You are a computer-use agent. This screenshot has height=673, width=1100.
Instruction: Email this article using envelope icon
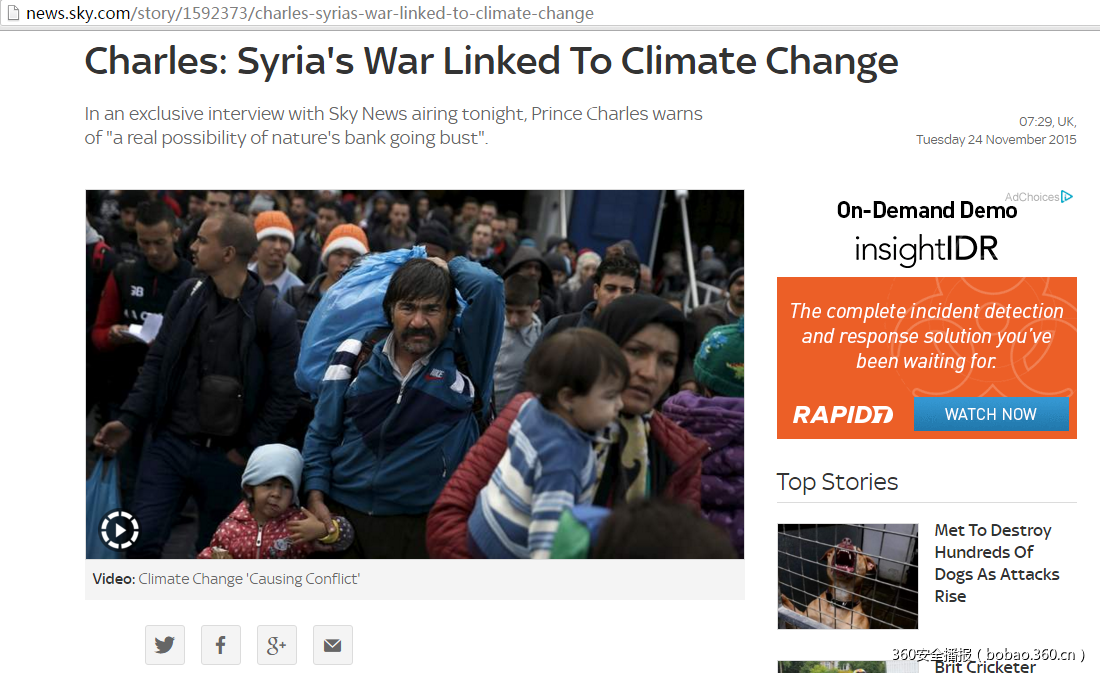click(x=333, y=645)
